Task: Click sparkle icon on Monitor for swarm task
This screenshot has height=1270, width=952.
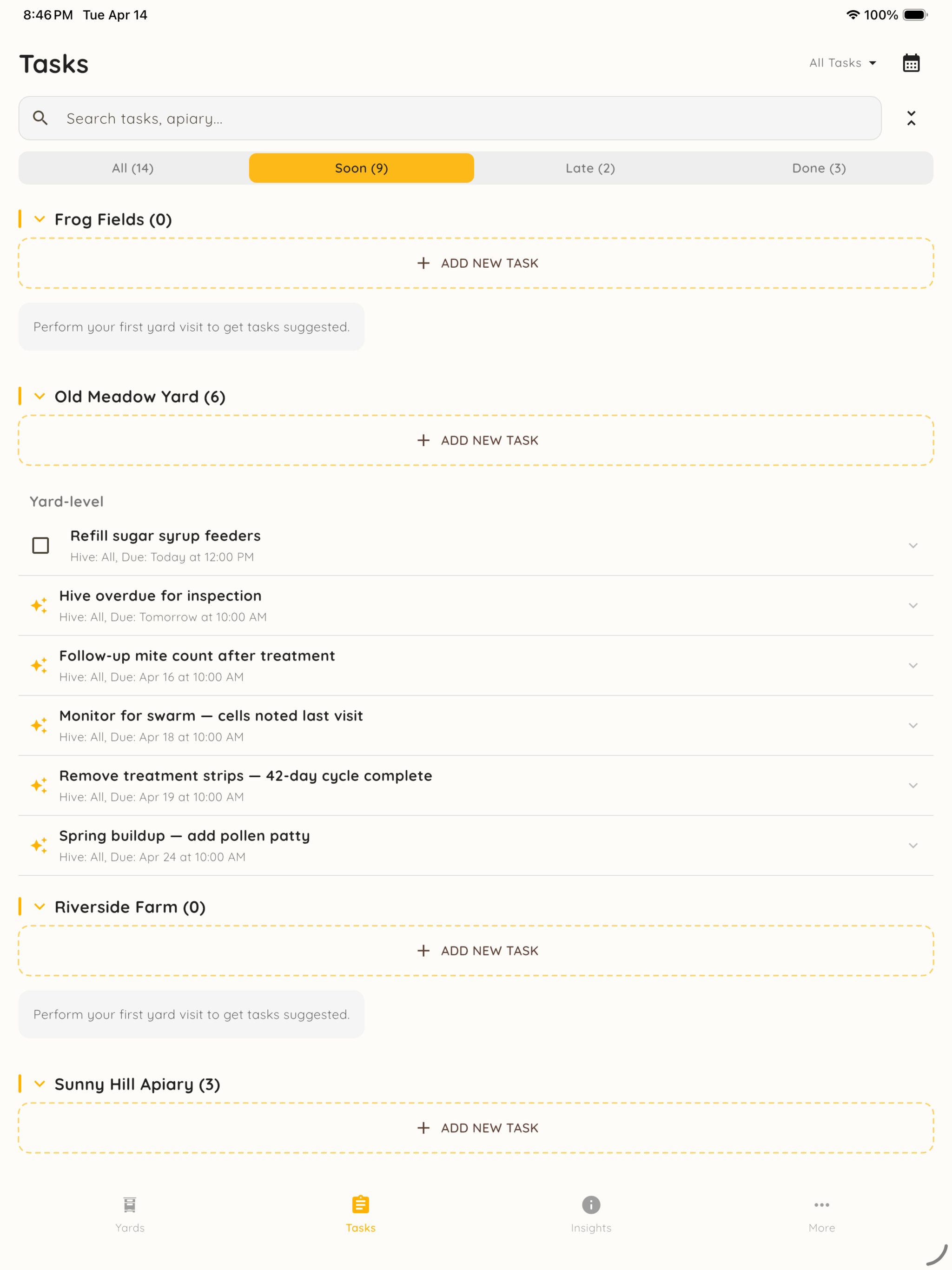Action: pos(39,725)
